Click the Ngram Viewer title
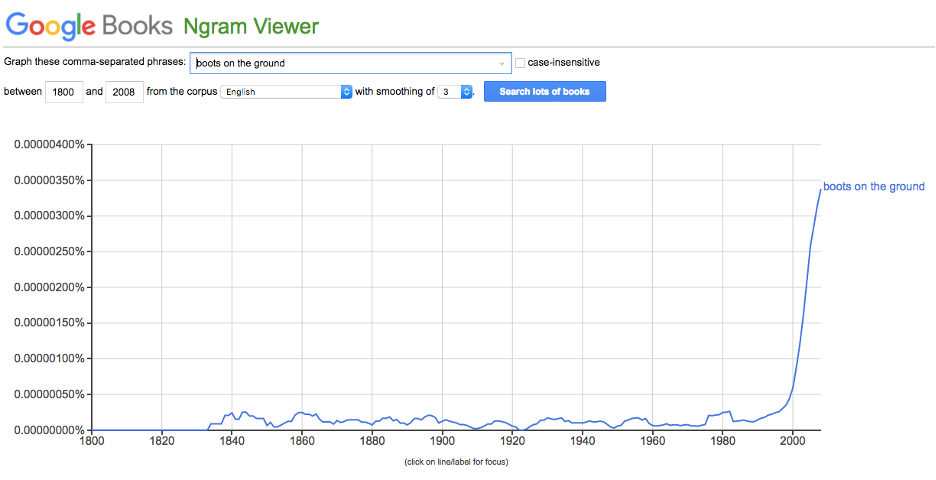Image resolution: width=936 pixels, height=480 pixels. 251,25
